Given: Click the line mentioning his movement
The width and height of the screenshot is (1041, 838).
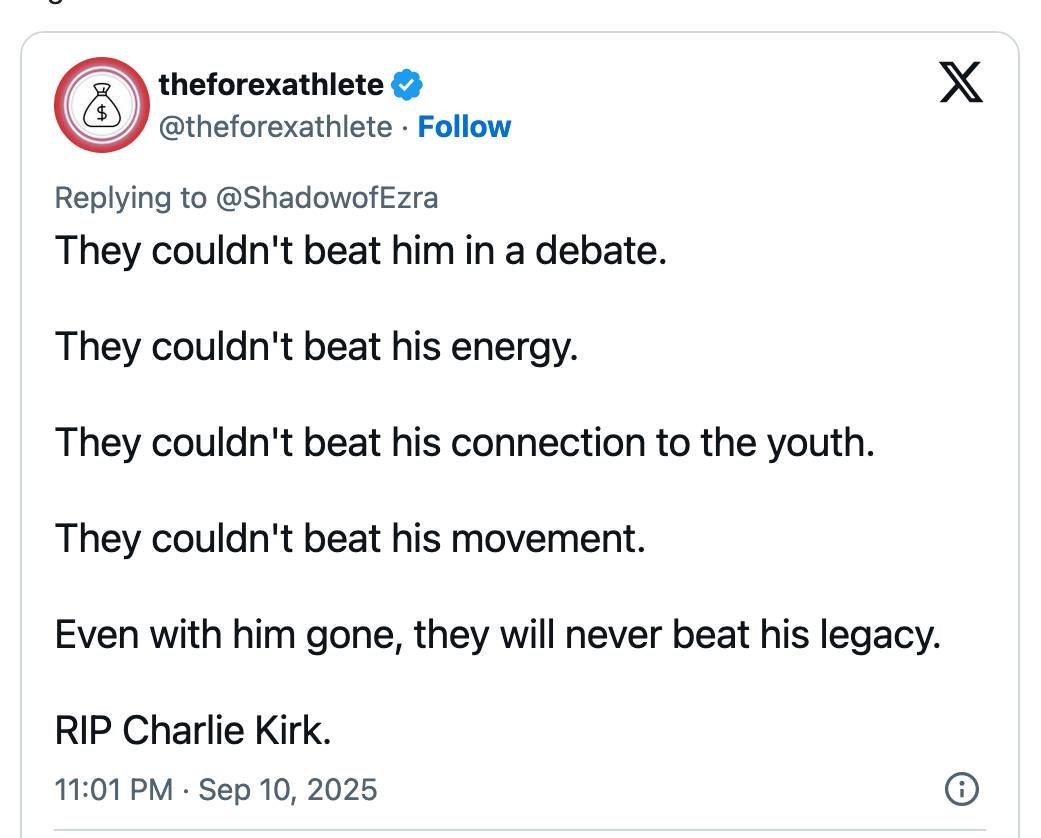Looking at the screenshot, I should point(350,538).
